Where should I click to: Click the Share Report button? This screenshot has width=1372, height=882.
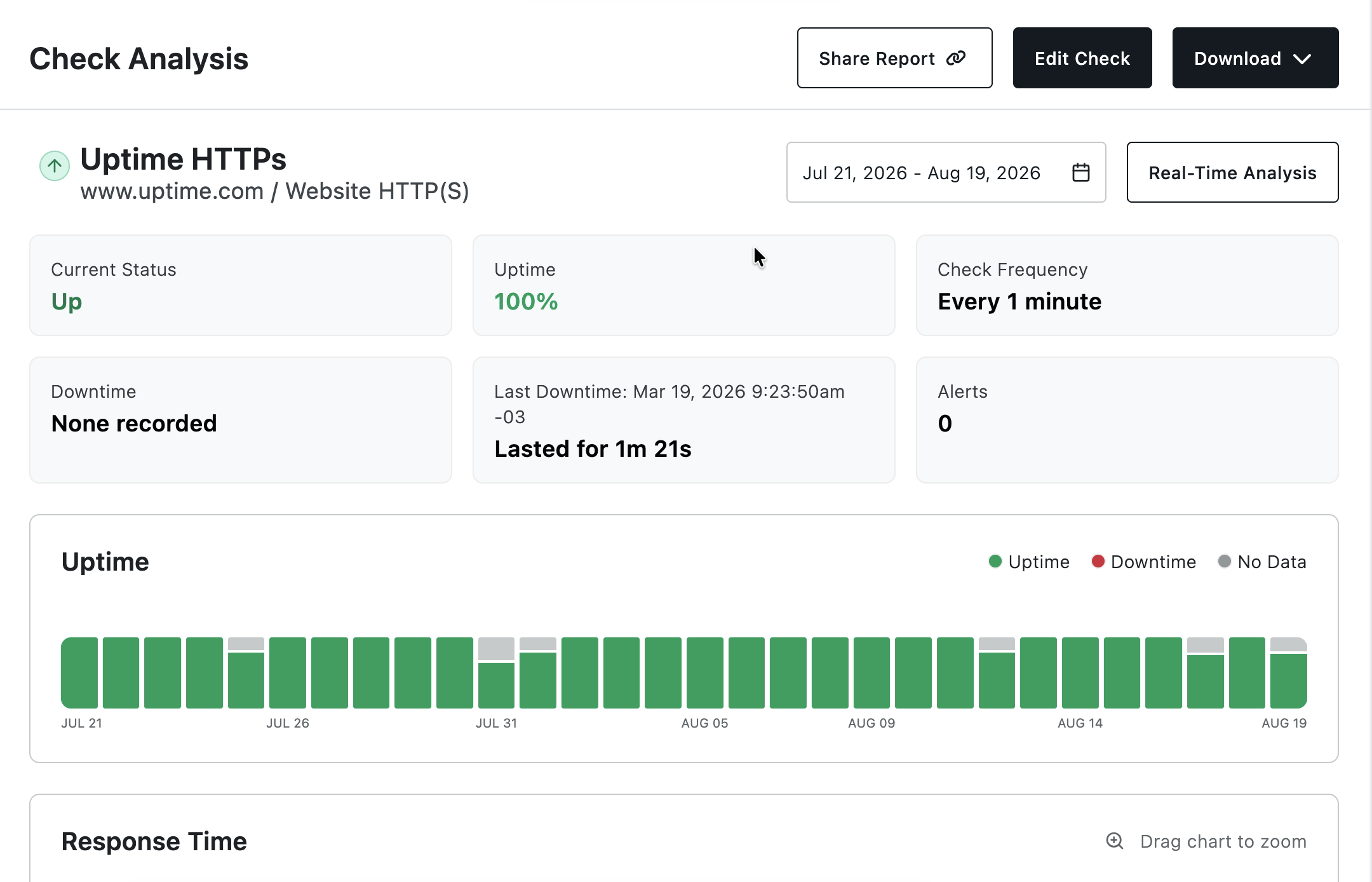point(895,58)
